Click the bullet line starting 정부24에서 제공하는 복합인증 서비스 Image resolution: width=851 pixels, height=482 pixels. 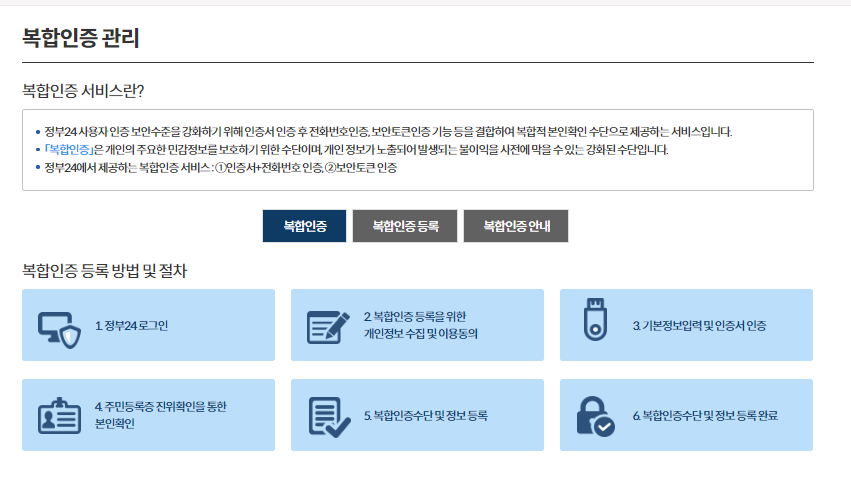pos(220,168)
